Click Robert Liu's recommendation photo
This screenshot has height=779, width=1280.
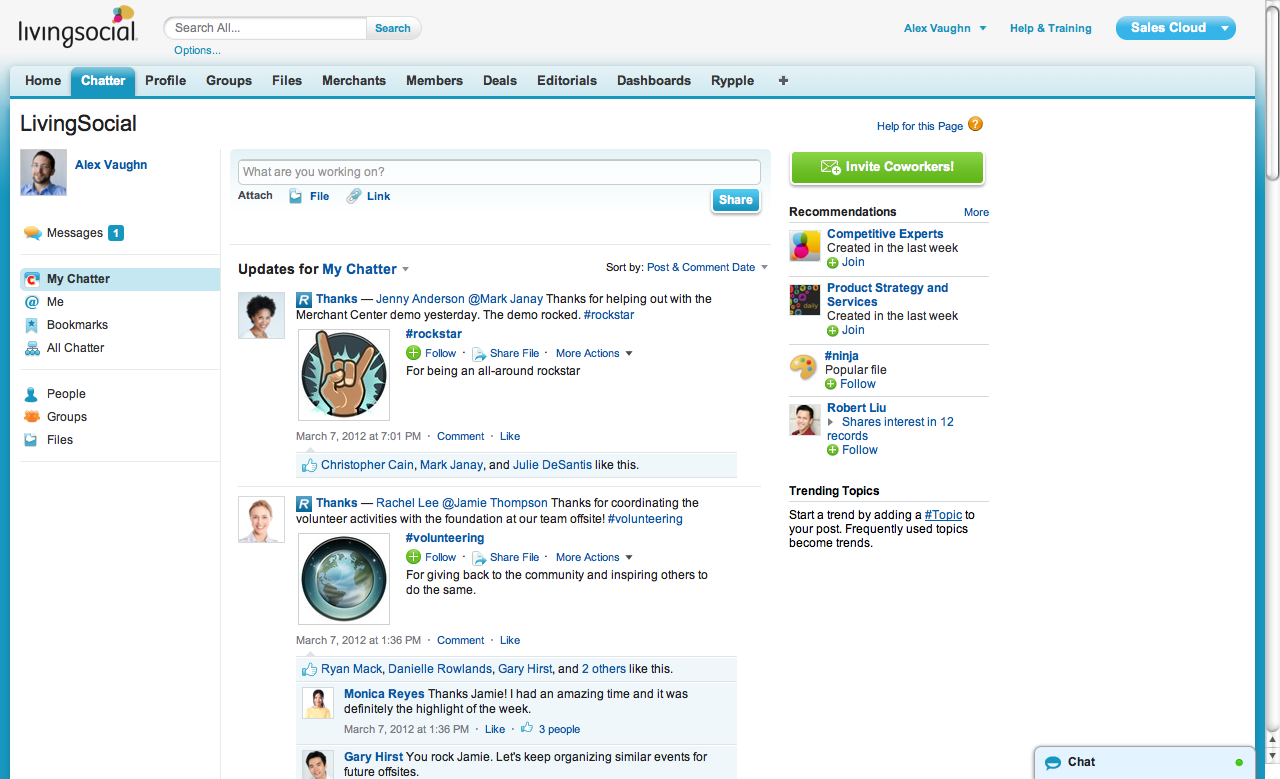coord(805,420)
